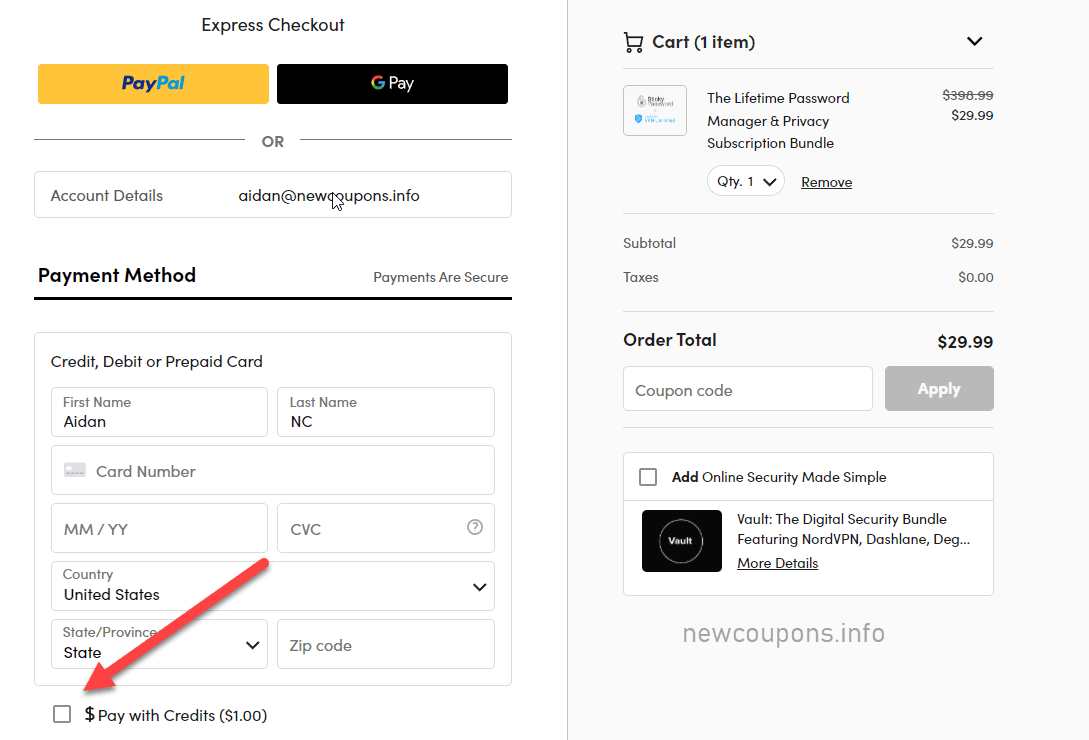This screenshot has width=1089, height=740.
Task: Select the Google Pay checkout option
Action: [391, 84]
